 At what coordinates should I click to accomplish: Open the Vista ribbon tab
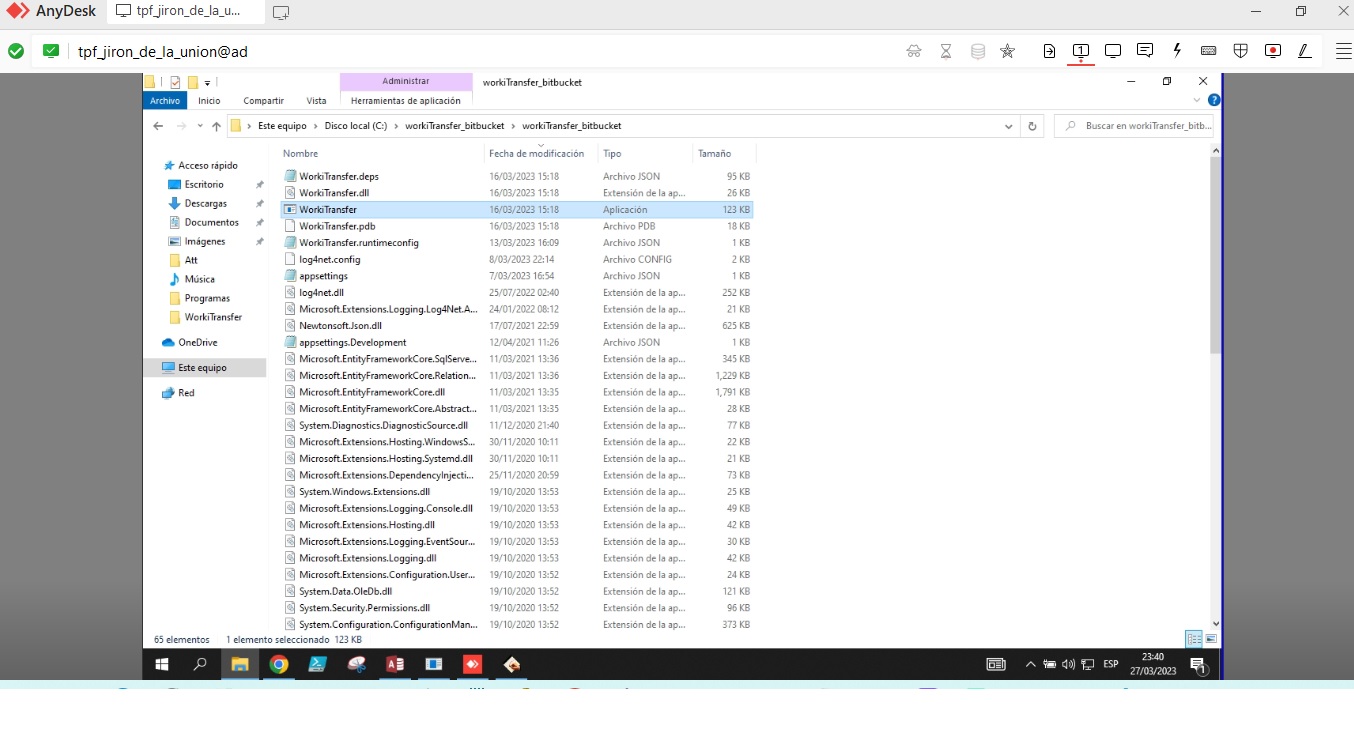click(x=316, y=100)
